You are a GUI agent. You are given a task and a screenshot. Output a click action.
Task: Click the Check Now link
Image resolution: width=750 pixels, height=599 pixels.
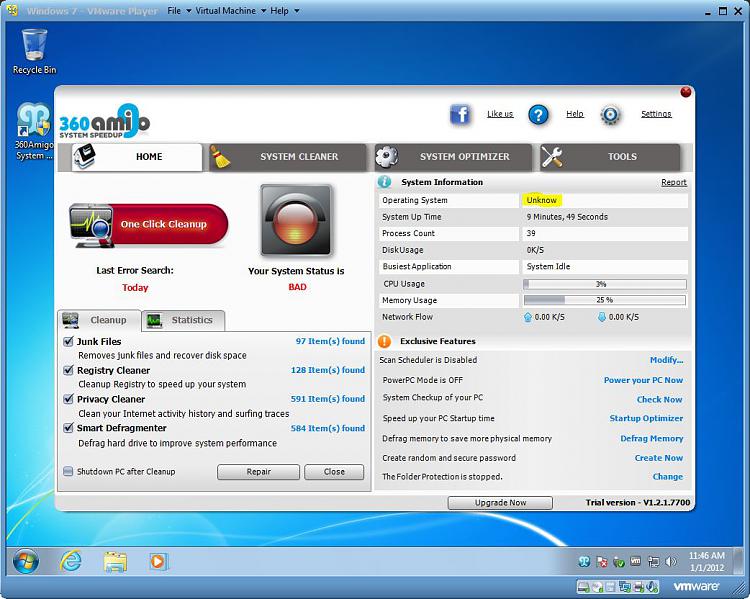[660, 399]
